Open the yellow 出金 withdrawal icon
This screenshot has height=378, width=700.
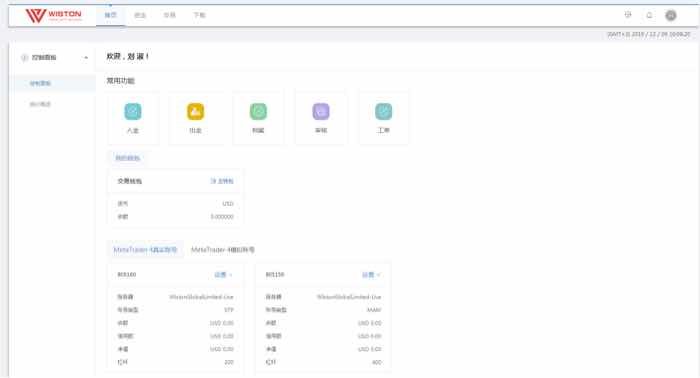click(x=196, y=112)
